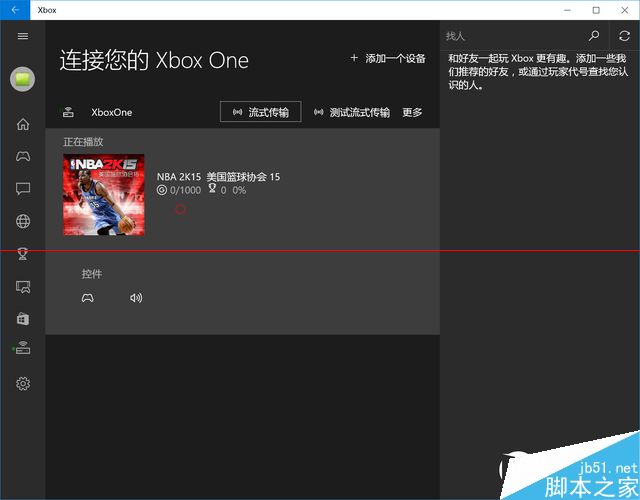
Task: Select the console Connect icon in sidebar
Action: [x=23, y=348]
